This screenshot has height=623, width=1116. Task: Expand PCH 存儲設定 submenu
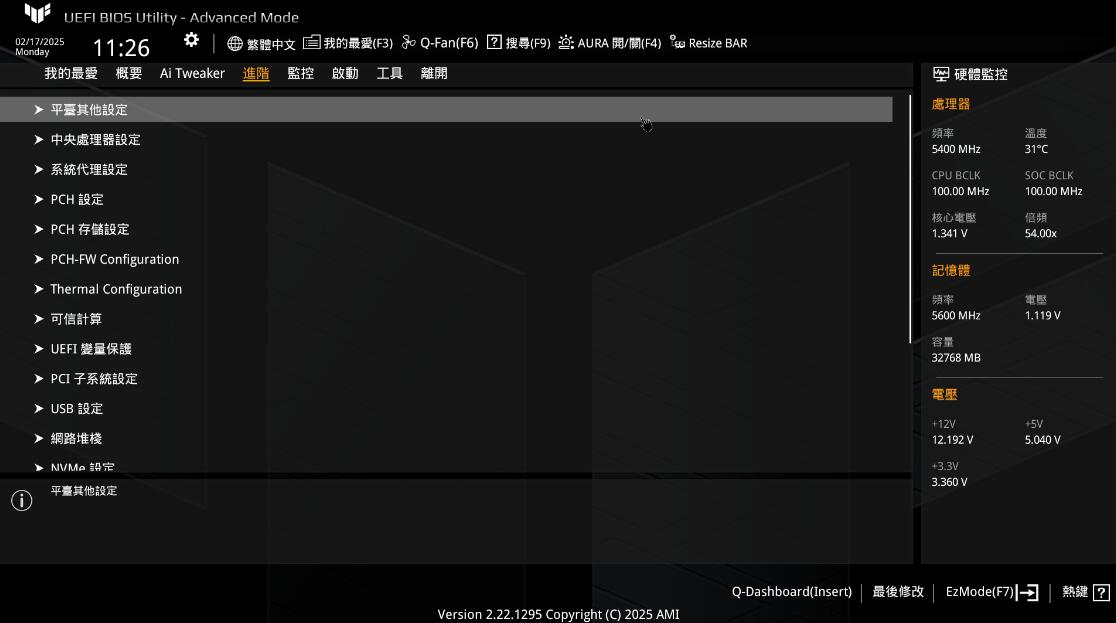click(89, 229)
